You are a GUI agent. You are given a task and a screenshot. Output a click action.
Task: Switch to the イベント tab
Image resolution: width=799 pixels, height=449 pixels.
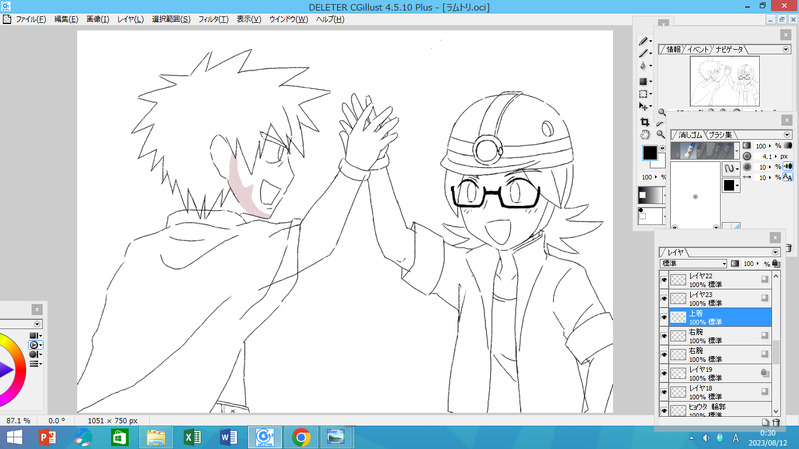[x=697, y=49]
